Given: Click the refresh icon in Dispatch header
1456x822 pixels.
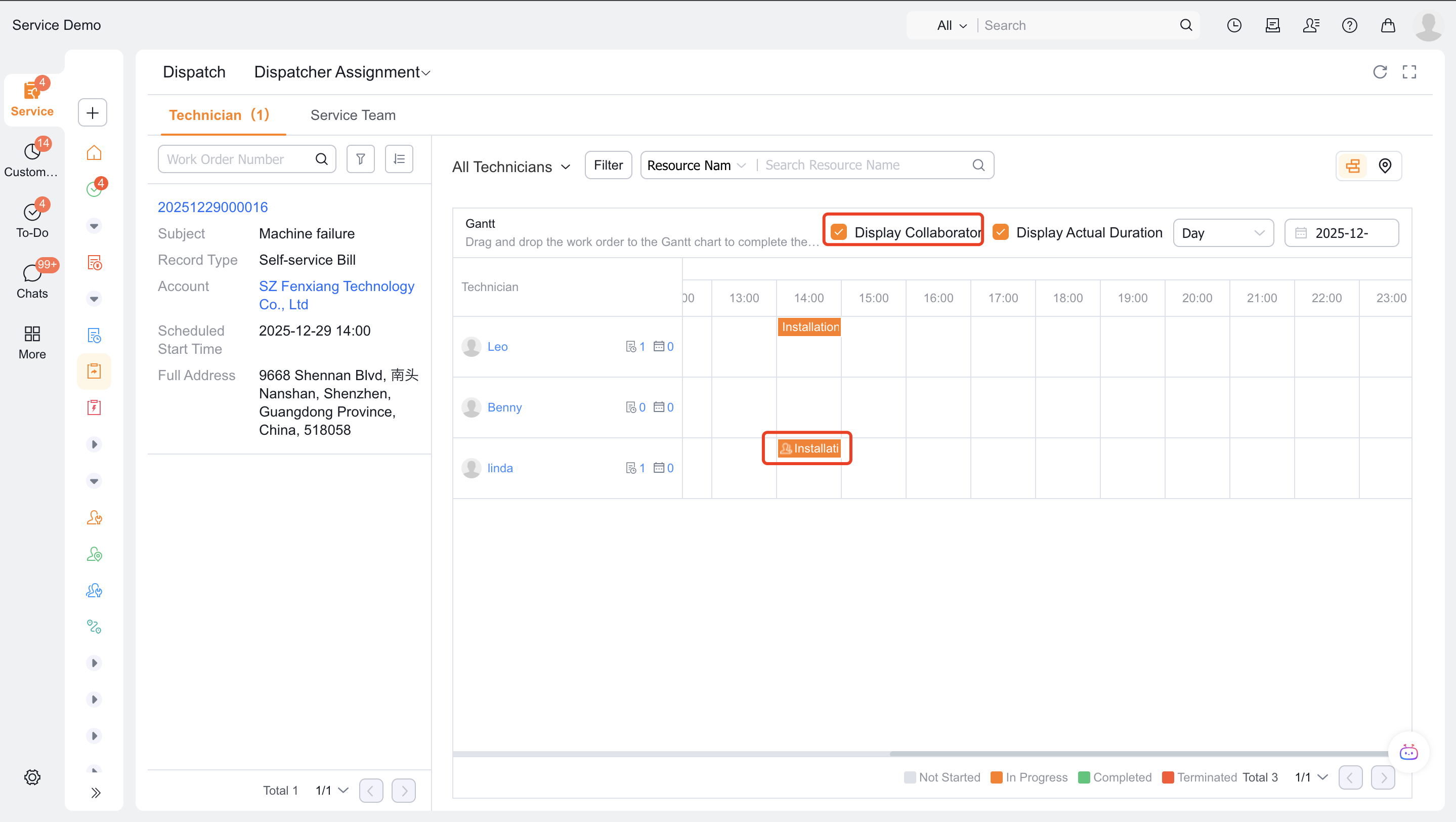Looking at the screenshot, I should [1380, 72].
